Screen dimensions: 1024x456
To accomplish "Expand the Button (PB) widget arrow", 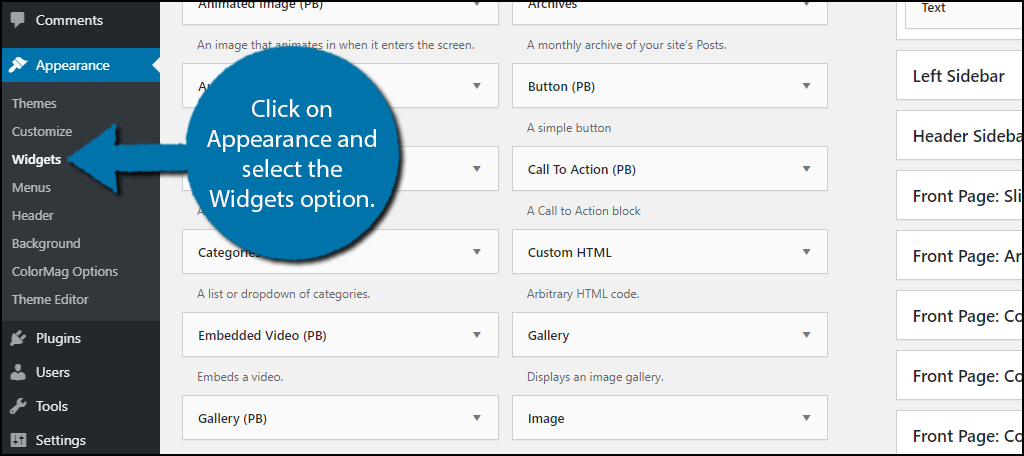I will (x=807, y=86).
